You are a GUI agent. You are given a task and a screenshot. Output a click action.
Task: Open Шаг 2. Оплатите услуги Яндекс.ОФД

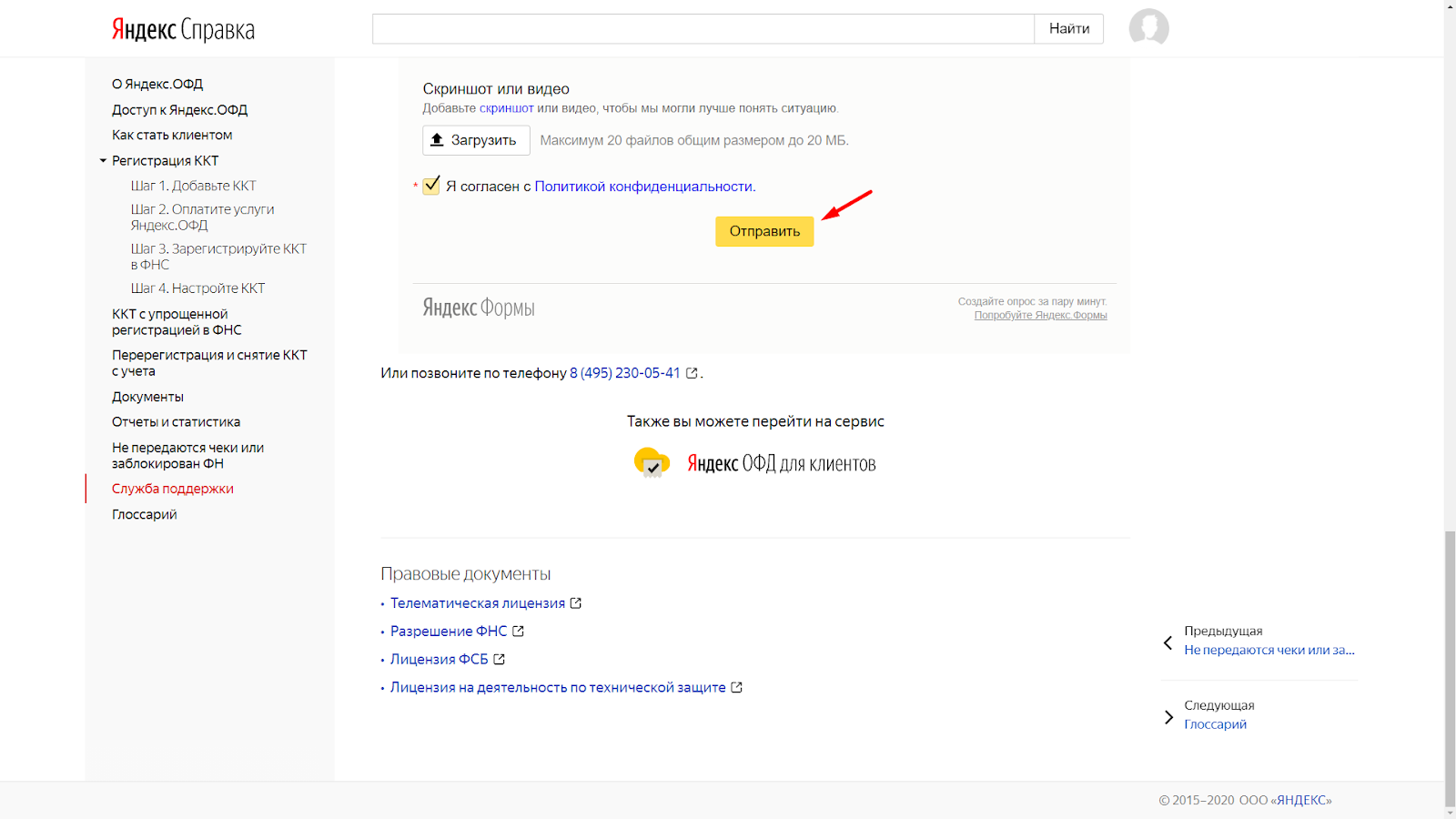pyautogui.click(x=202, y=217)
